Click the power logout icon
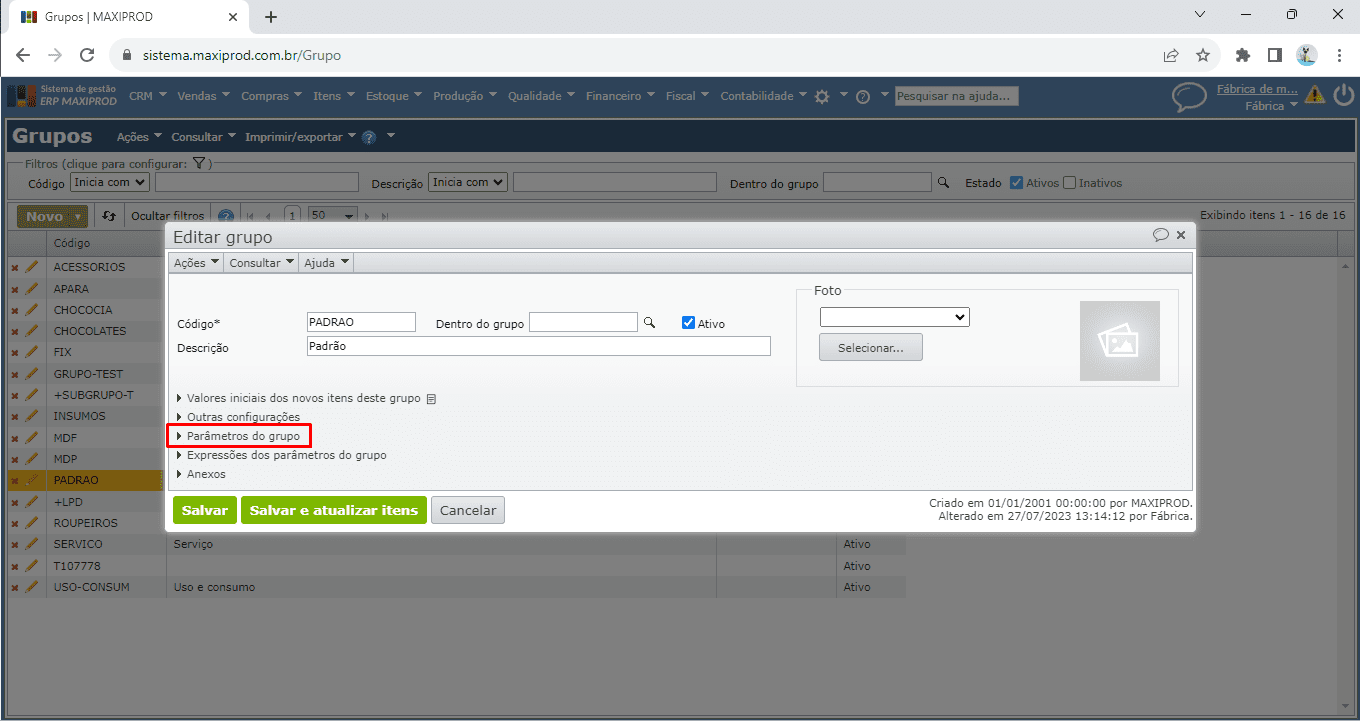The image size is (1360, 721). [1343, 95]
